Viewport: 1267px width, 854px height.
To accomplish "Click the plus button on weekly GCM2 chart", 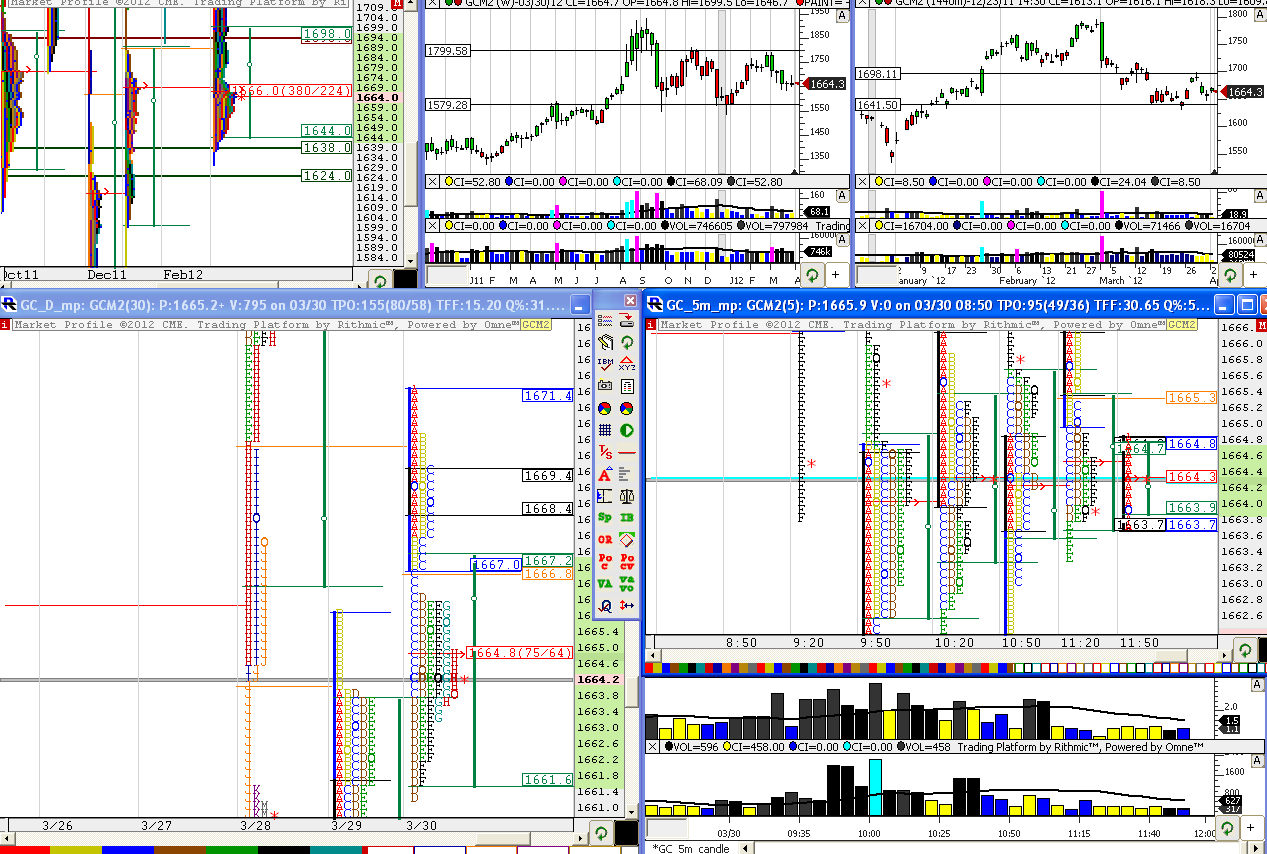I will pos(835,274).
